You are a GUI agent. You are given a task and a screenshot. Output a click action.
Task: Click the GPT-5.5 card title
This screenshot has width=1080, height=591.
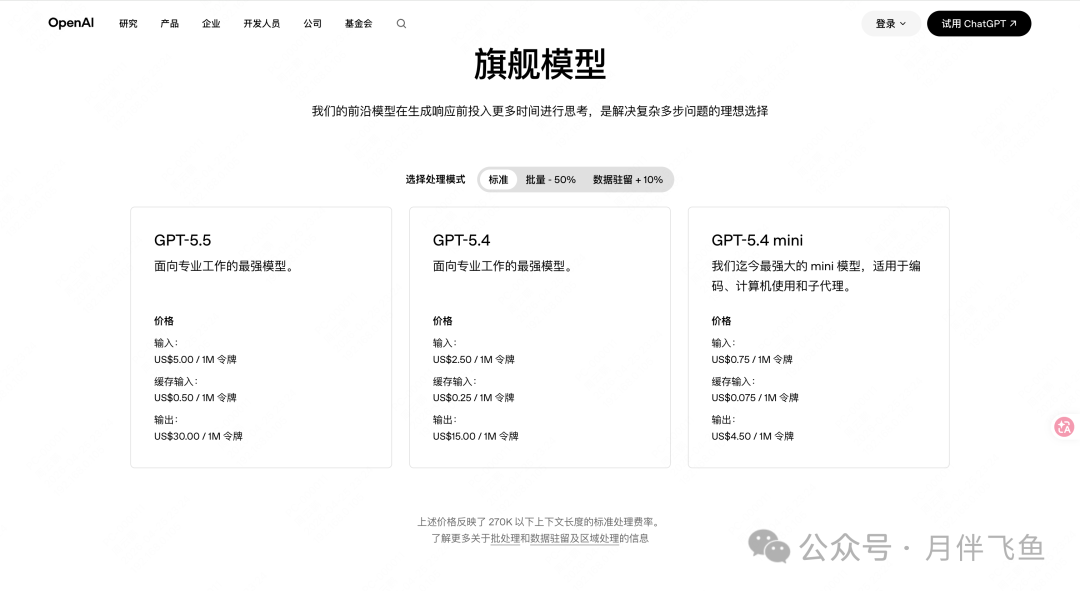[x=183, y=240]
